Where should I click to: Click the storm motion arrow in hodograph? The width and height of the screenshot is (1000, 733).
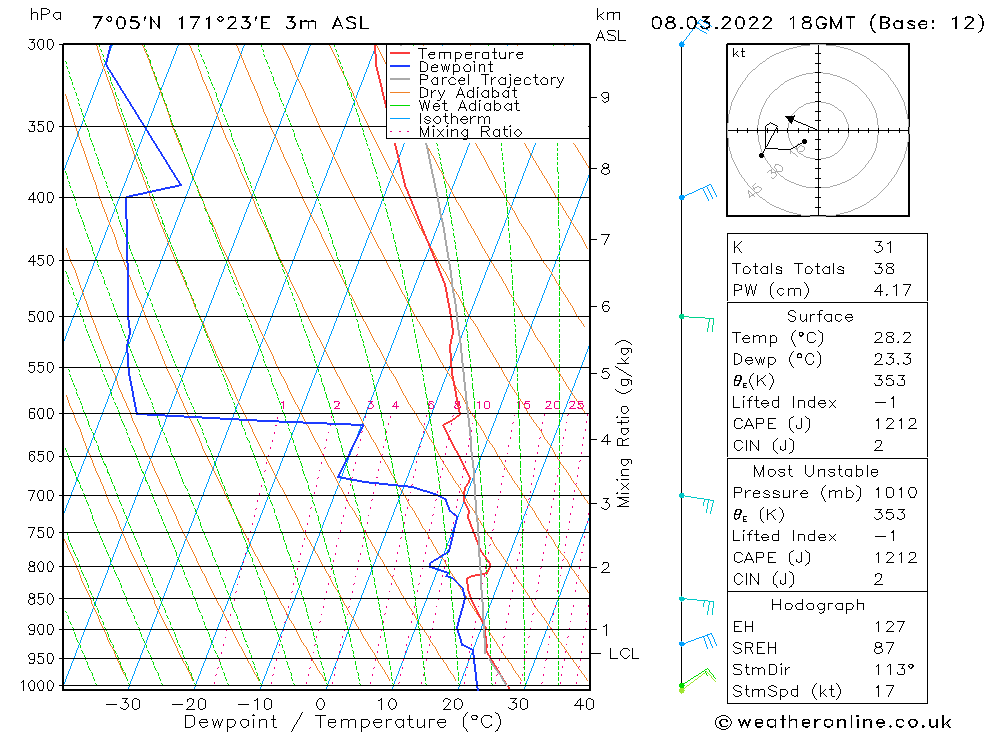(x=802, y=122)
